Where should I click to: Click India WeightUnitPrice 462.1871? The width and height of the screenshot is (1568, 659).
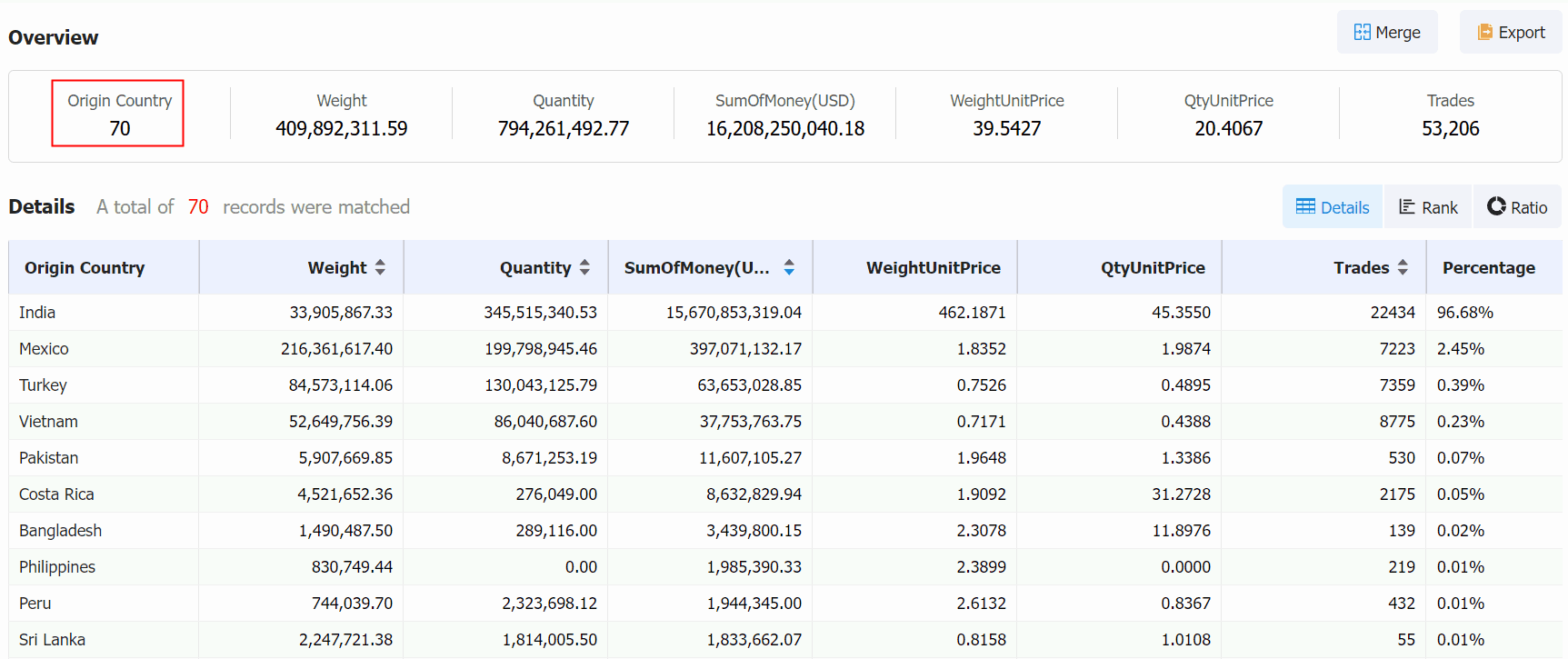coord(973,313)
